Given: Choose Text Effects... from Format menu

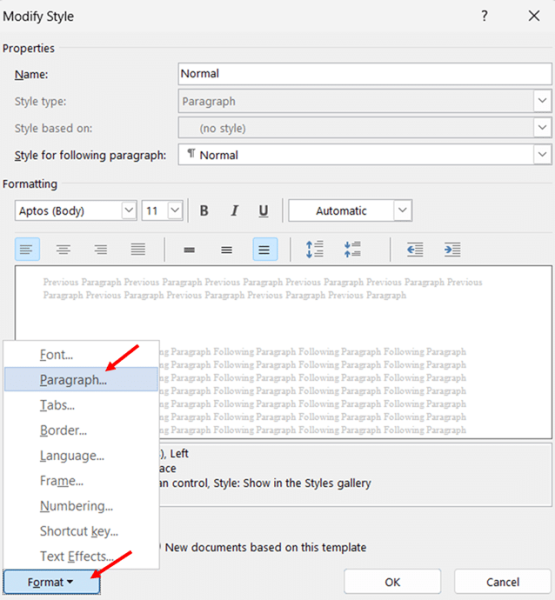Looking at the screenshot, I should [x=81, y=556].
